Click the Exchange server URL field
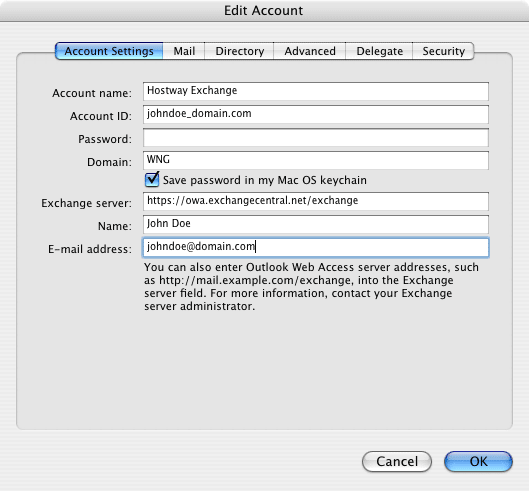Image resolution: width=529 pixels, height=491 pixels. [316, 201]
